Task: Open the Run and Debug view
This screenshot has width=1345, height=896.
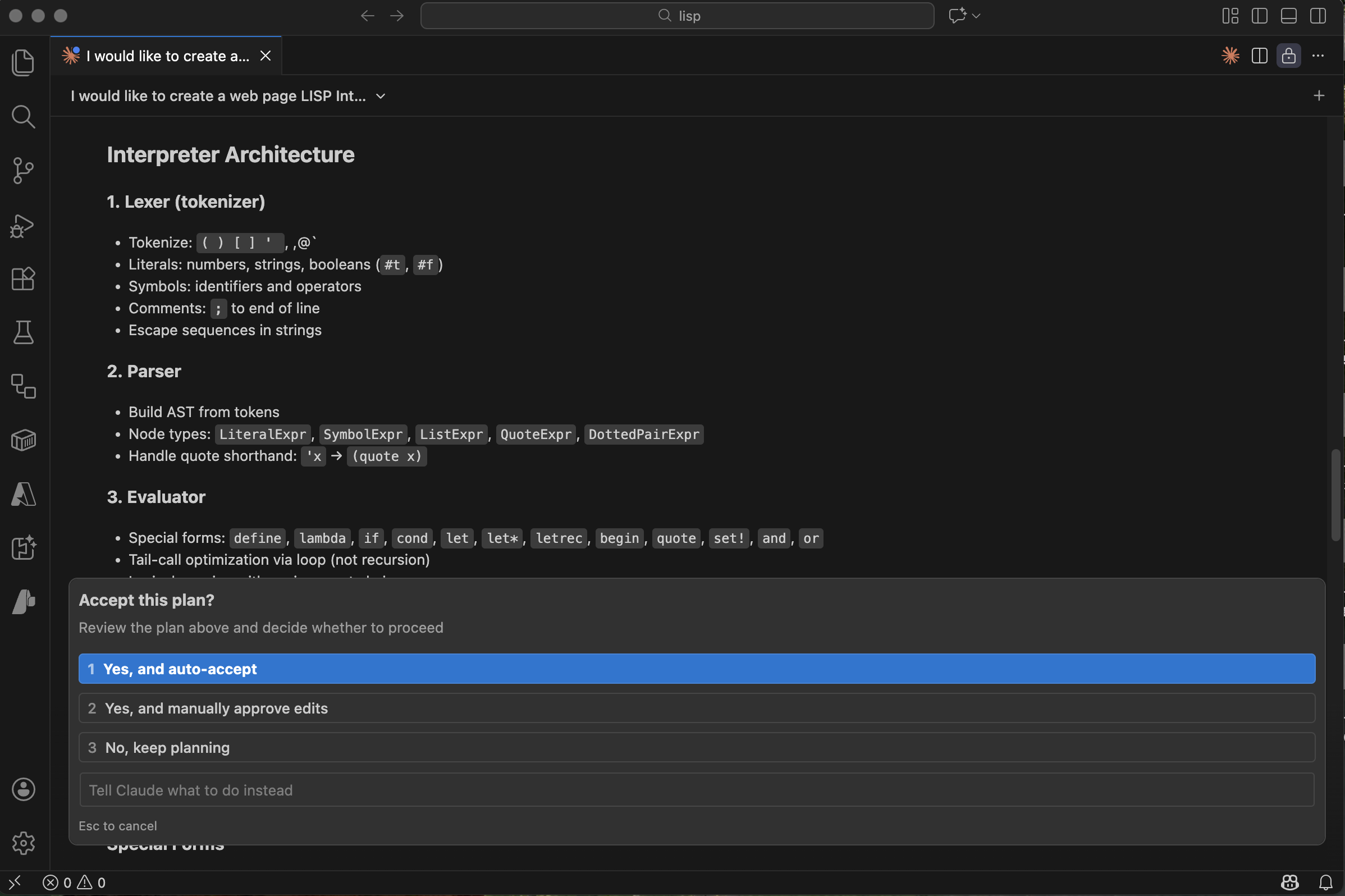Action: 23,226
